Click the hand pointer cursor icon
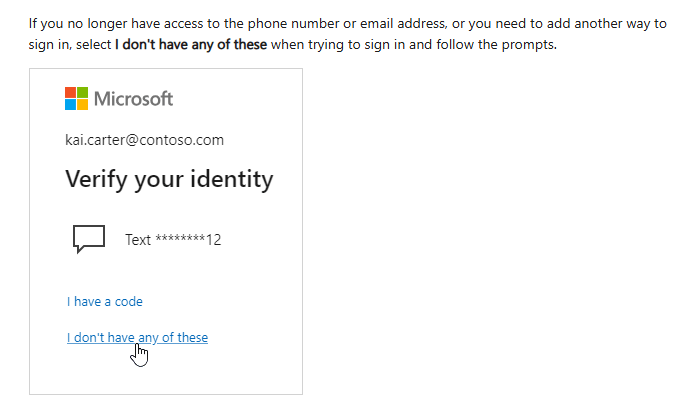The width and height of the screenshot is (683, 416). (x=140, y=354)
